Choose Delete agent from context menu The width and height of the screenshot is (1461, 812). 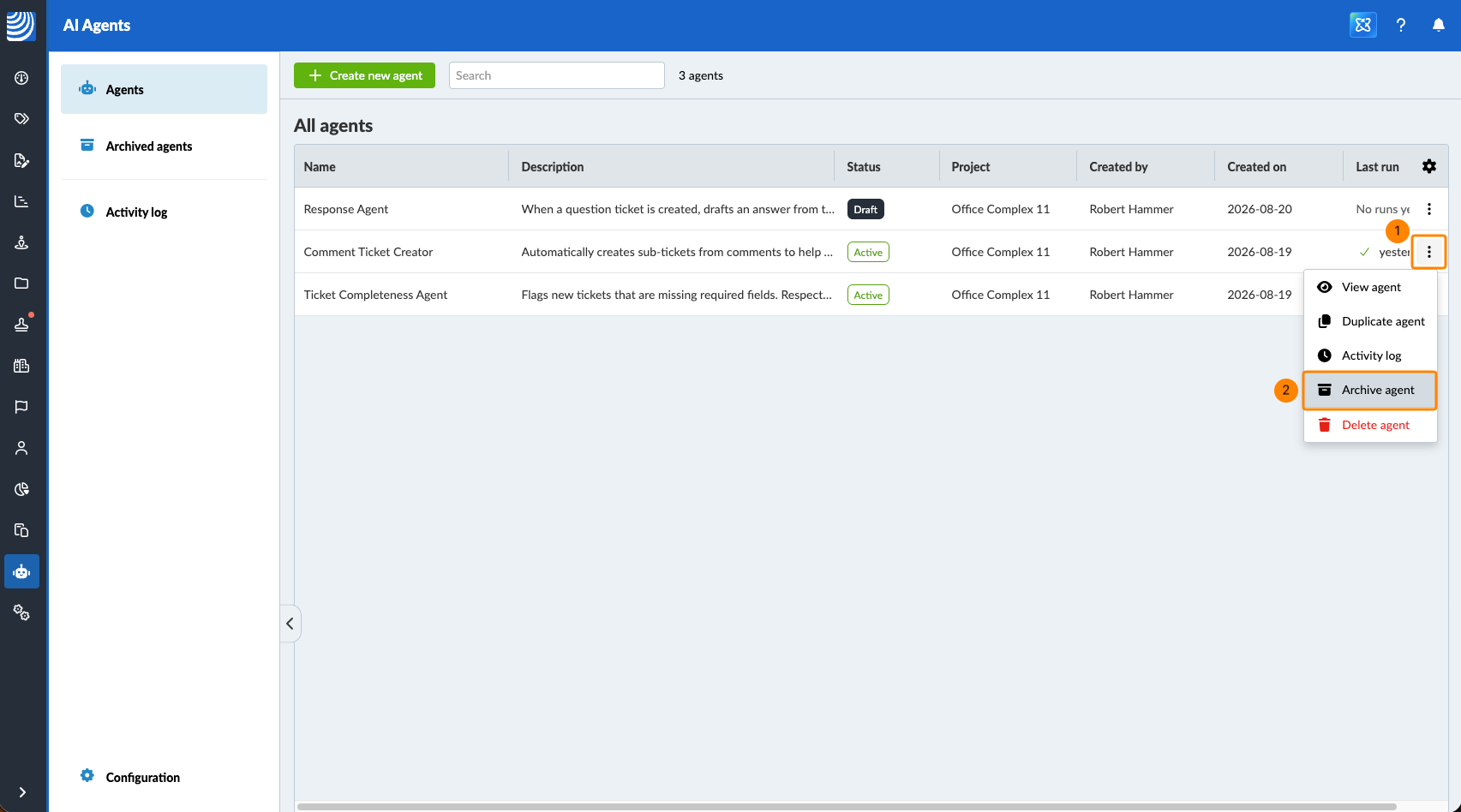1370,425
